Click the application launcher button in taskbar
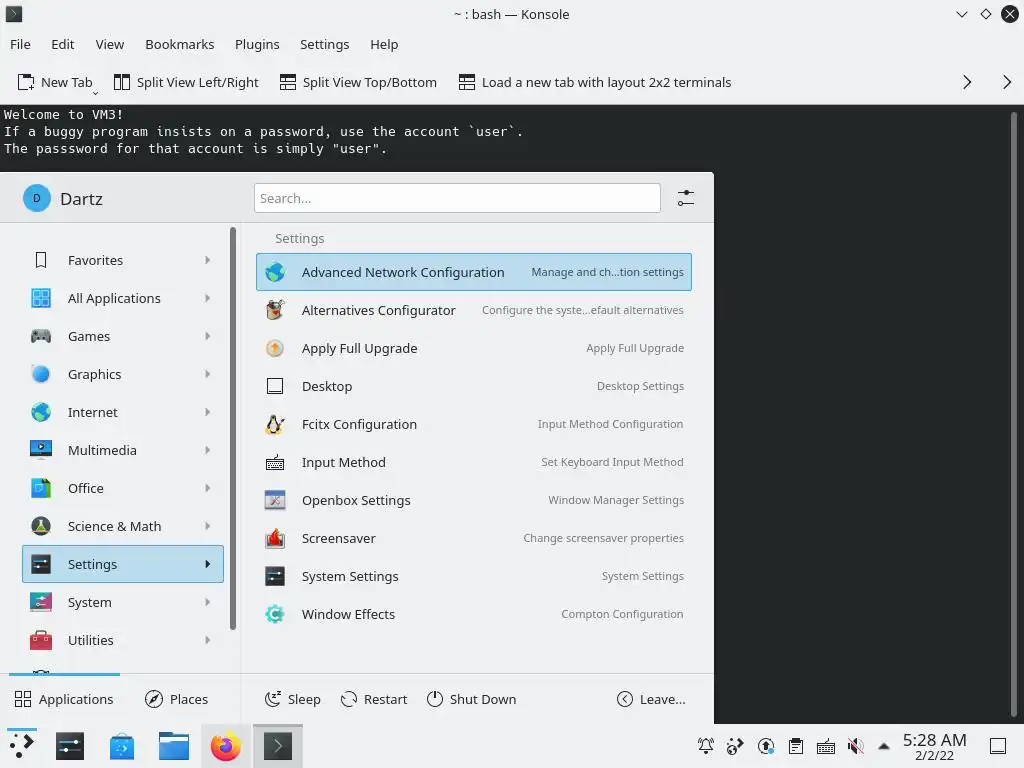 pos(22,746)
